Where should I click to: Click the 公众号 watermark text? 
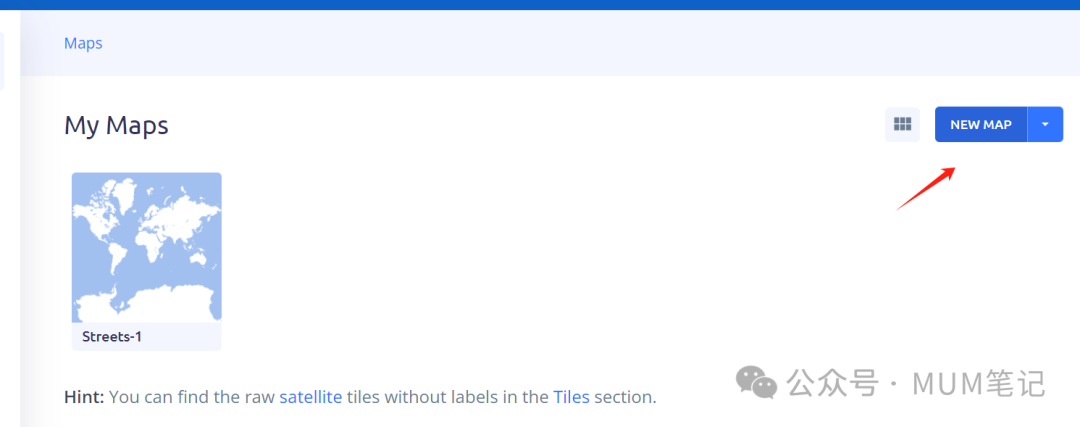coord(833,383)
